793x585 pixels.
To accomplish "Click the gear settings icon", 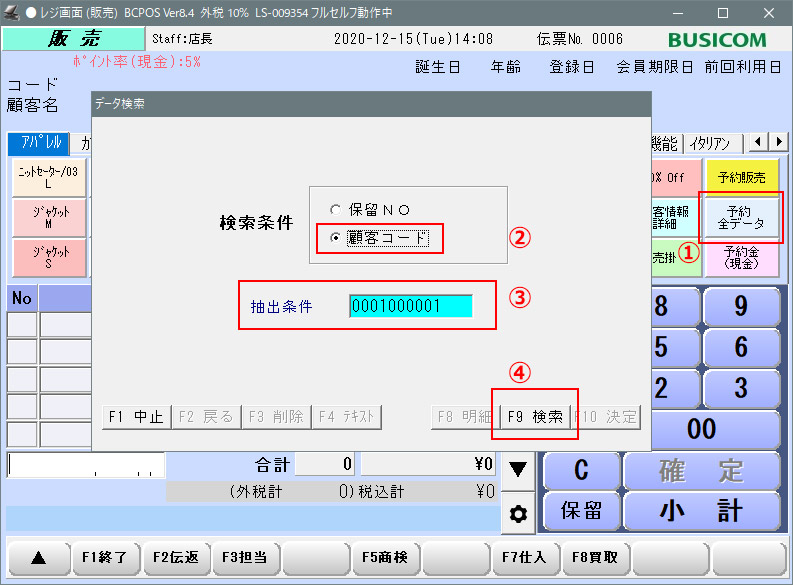I will click(x=518, y=513).
